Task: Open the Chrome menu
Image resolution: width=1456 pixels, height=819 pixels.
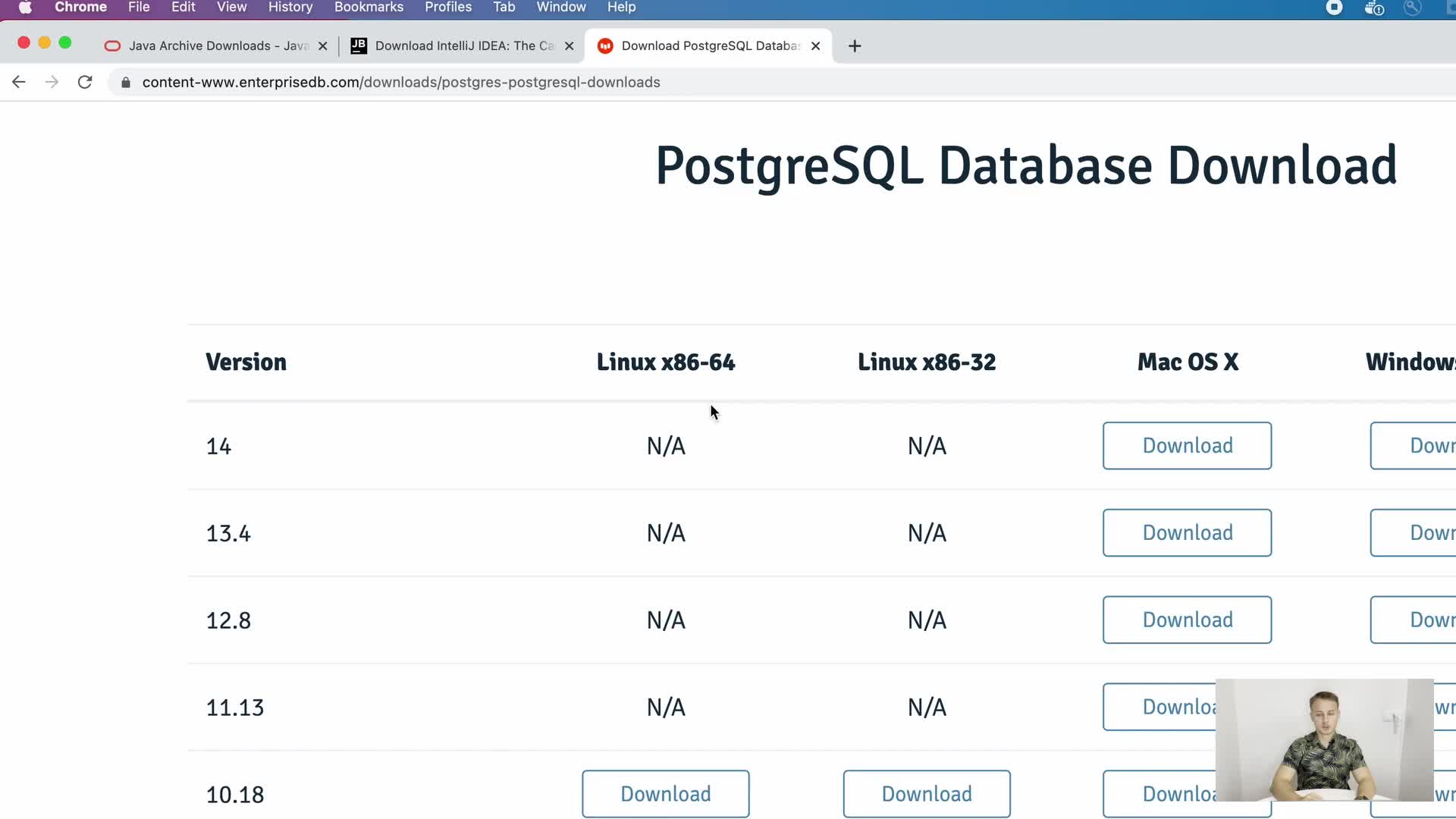Action: (80, 8)
